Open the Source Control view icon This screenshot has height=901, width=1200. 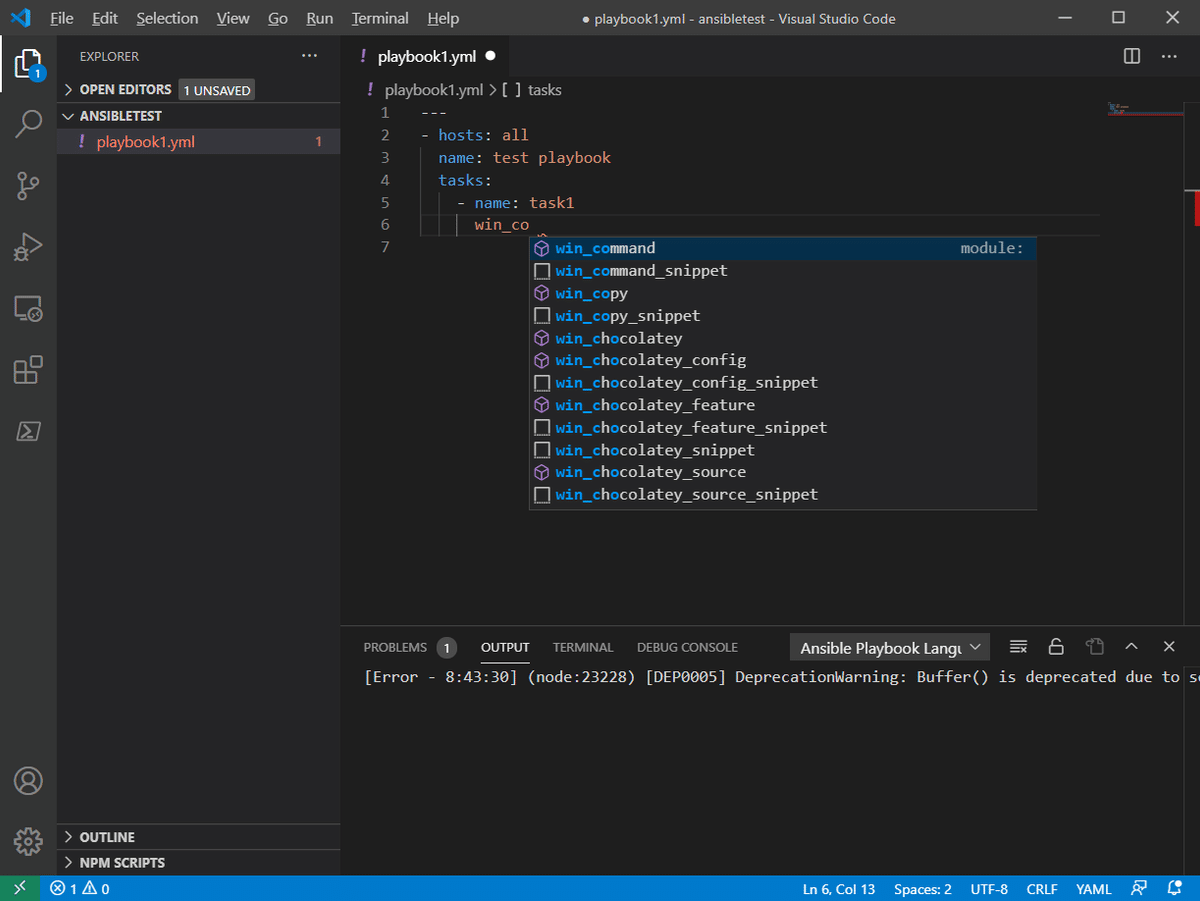point(28,185)
